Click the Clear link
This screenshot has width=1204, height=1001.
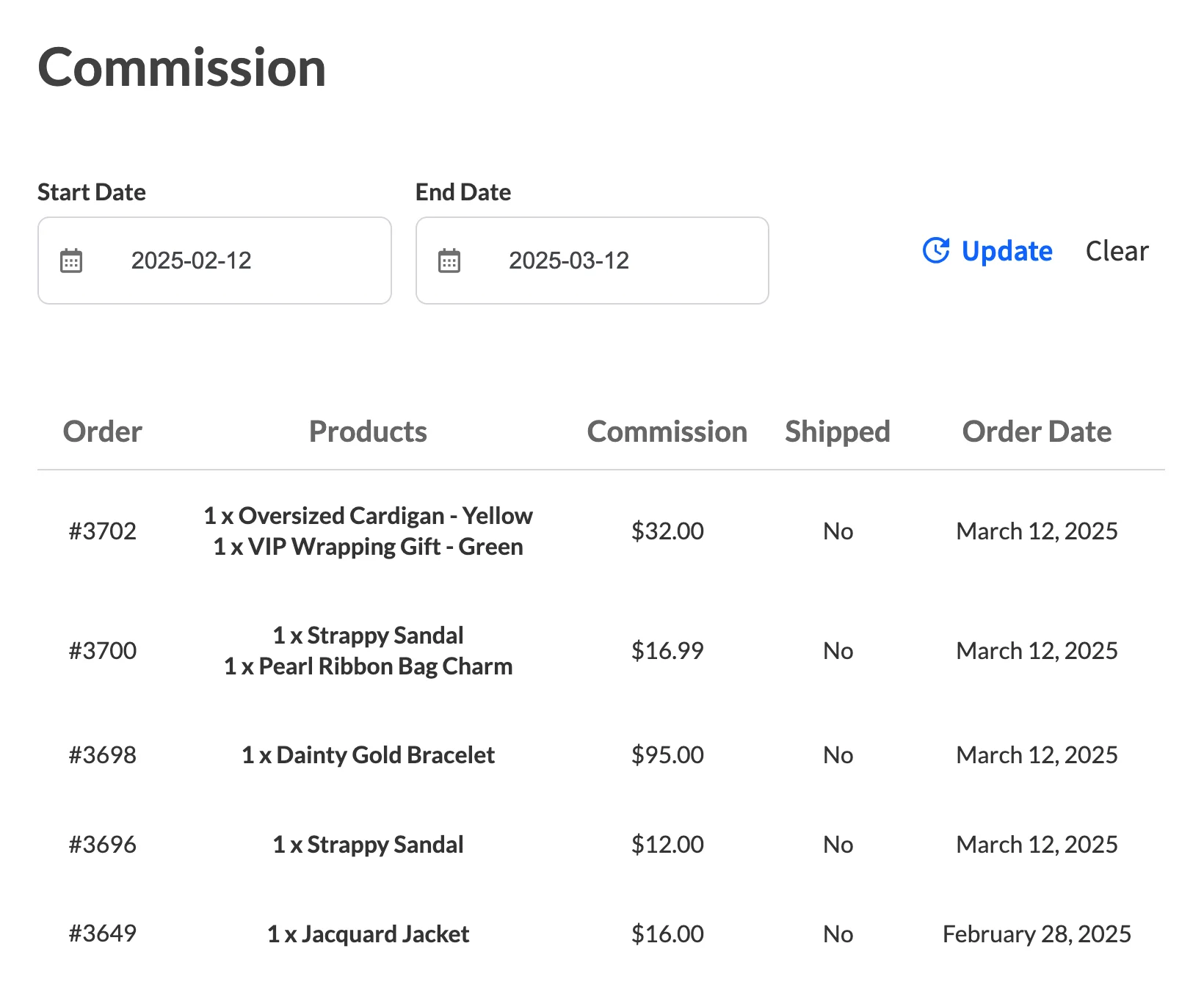pos(1117,251)
